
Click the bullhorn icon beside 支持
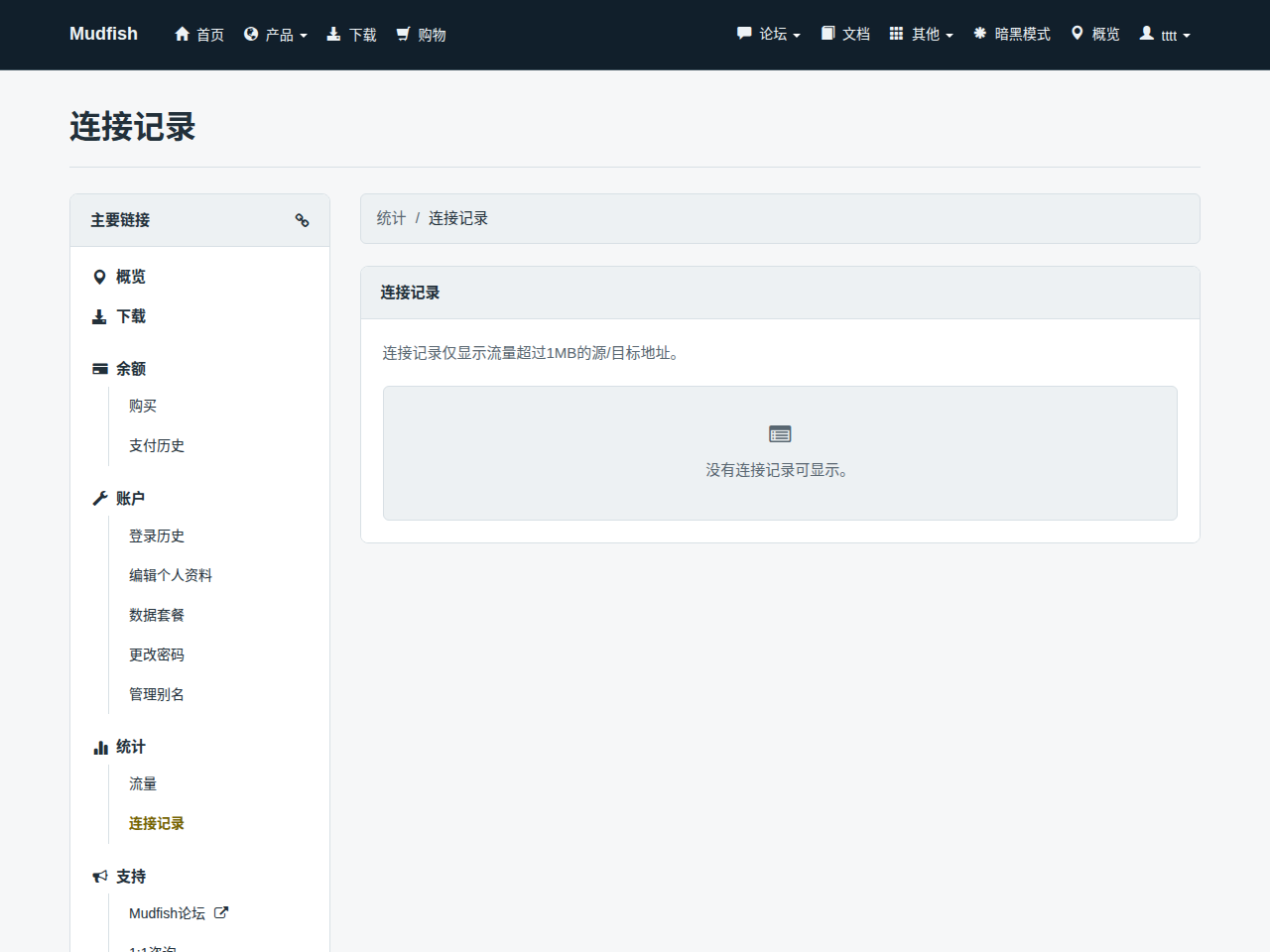click(x=100, y=877)
